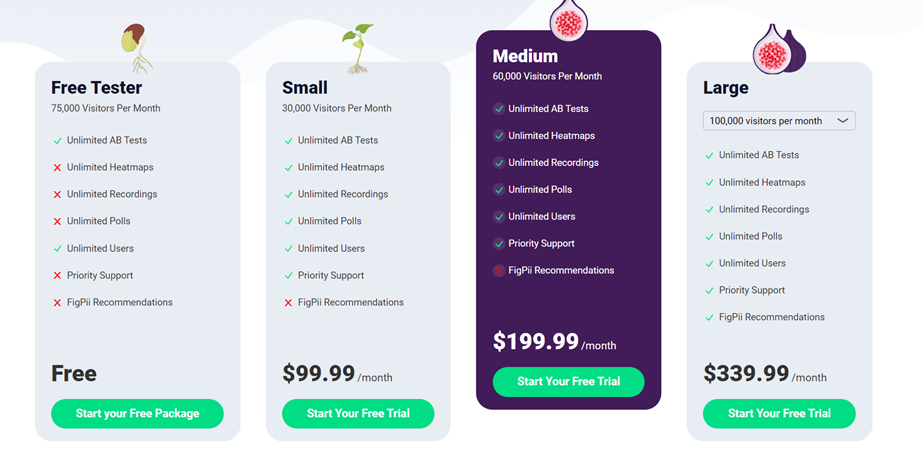Click Start your Free Package button
The width and height of the screenshot is (923, 452).
[137, 414]
